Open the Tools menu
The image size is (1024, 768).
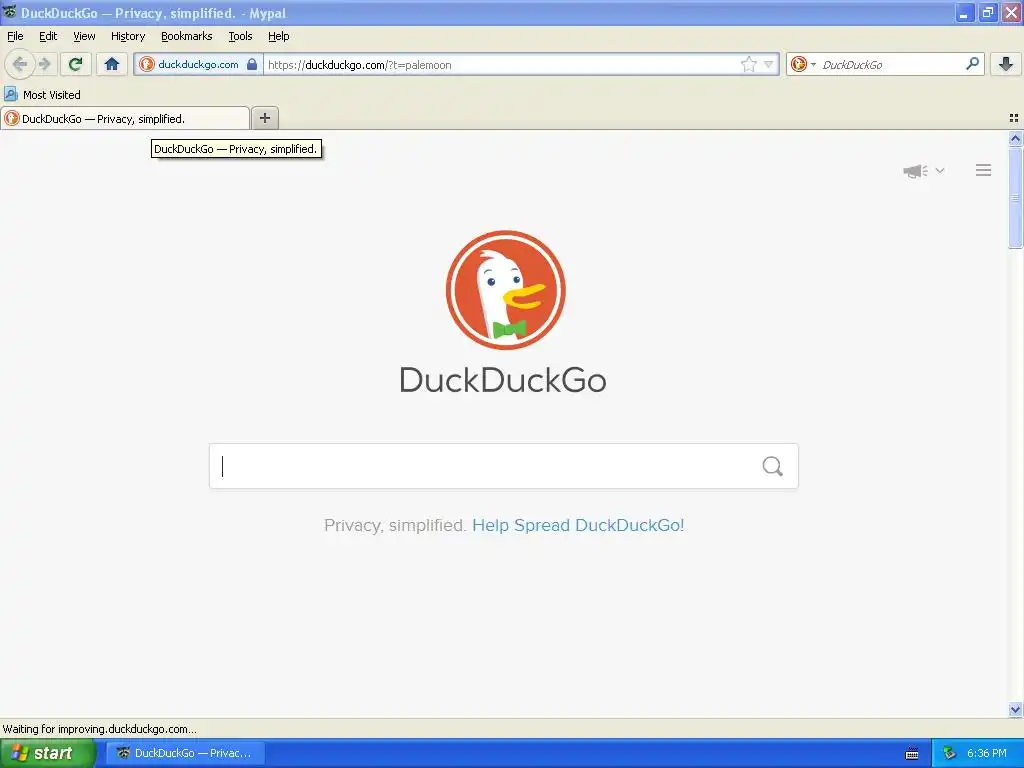tap(240, 37)
